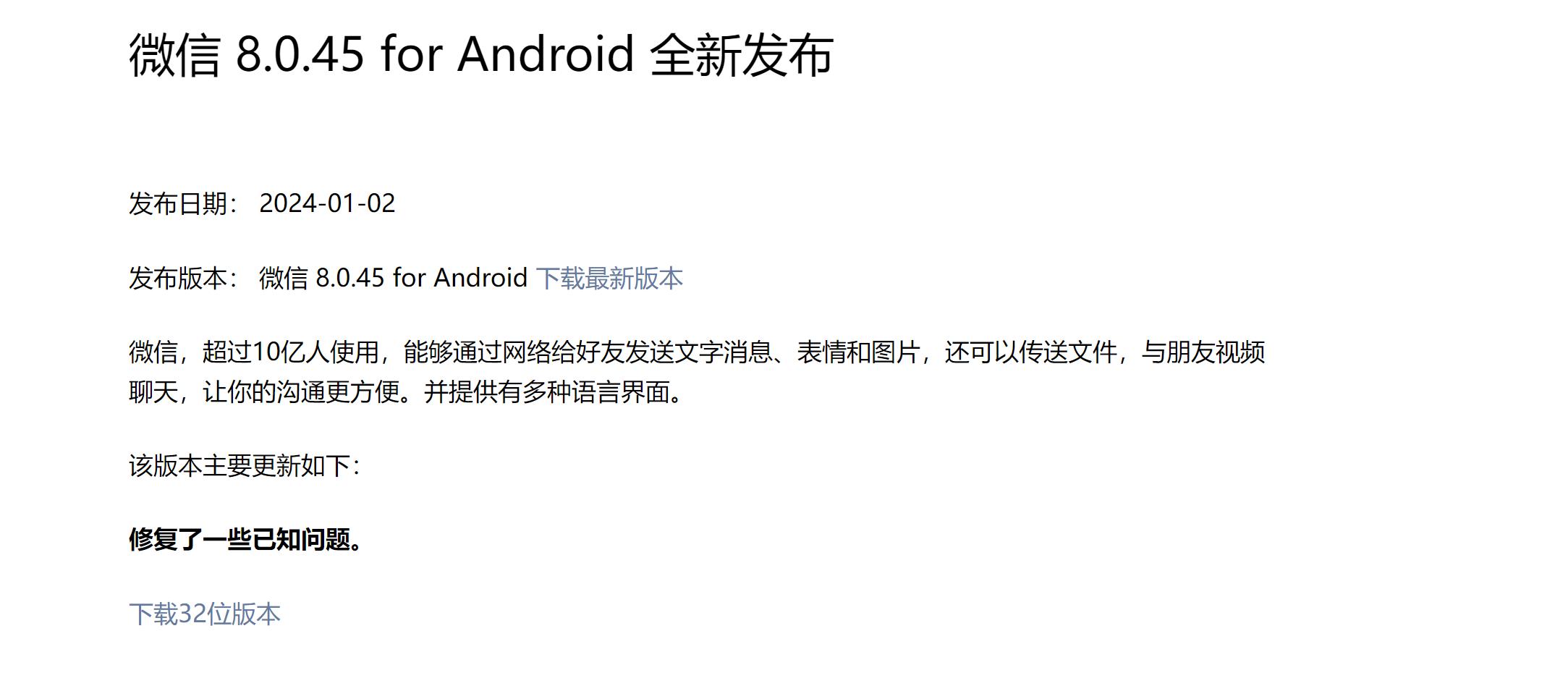Viewport: 1568px width, 678px height.
Task: Click the version text 微信 8.0.45 for Android
Action: 393,278
